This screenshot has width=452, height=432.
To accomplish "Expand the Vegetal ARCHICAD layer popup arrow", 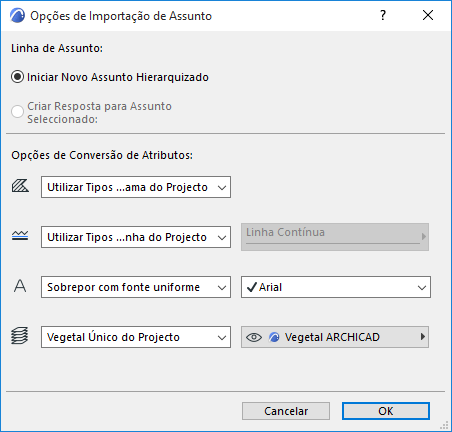I will [423, 337].
